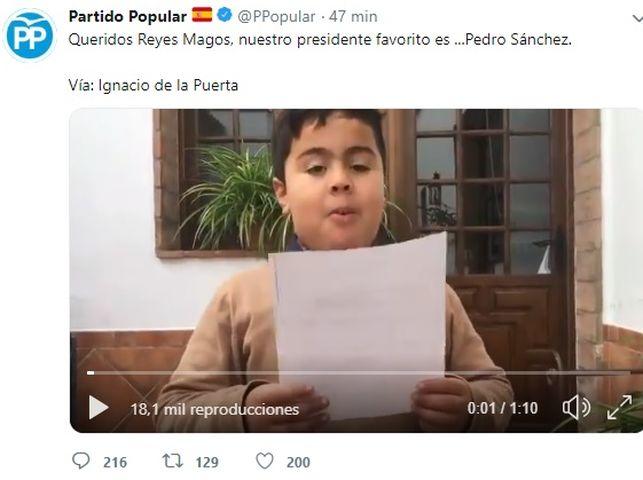Retweet using the retweet arrows icon
This screenshot has height=480, width=643.
pos(173,461)
